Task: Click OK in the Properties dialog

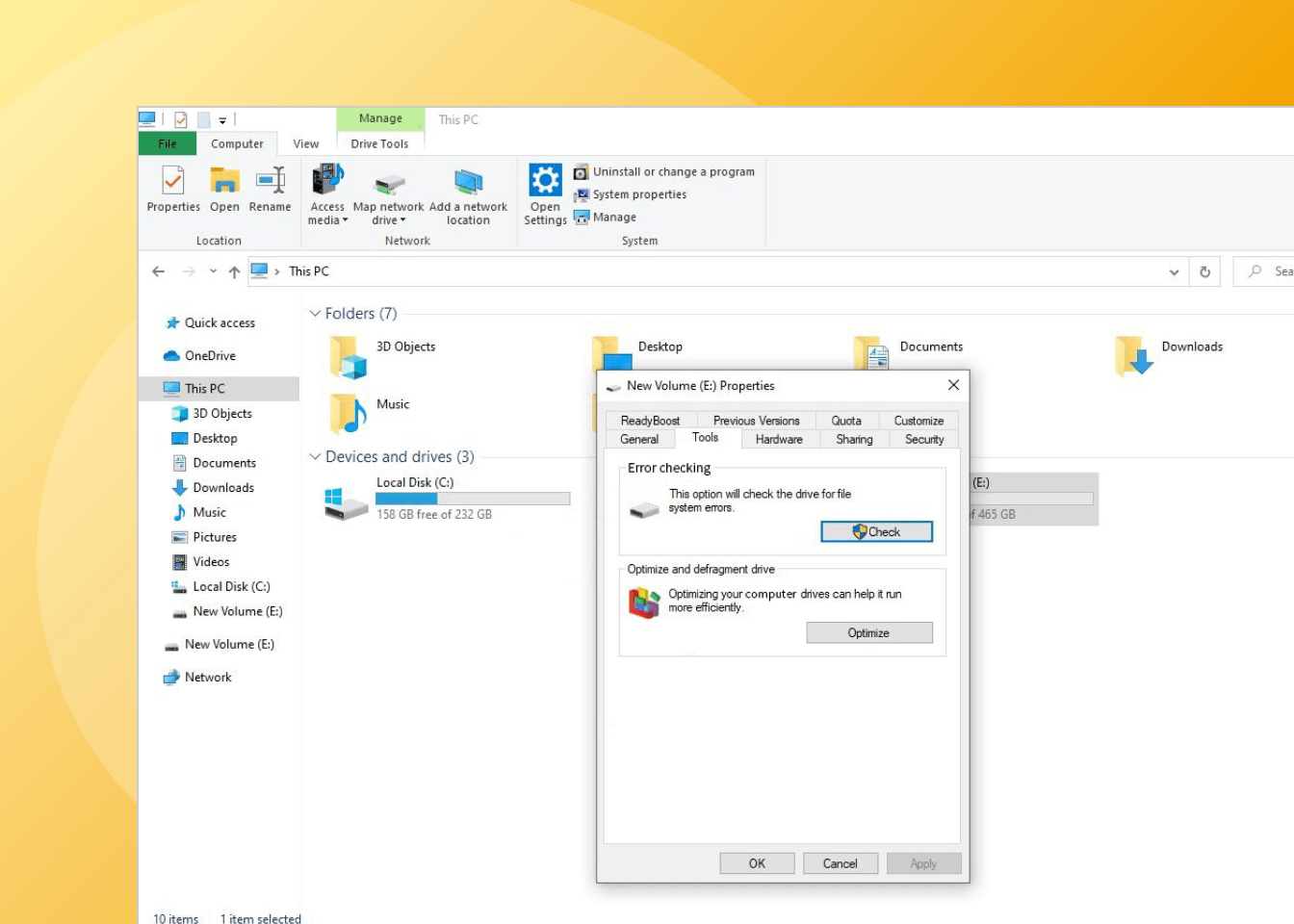Action: [757, 863]
